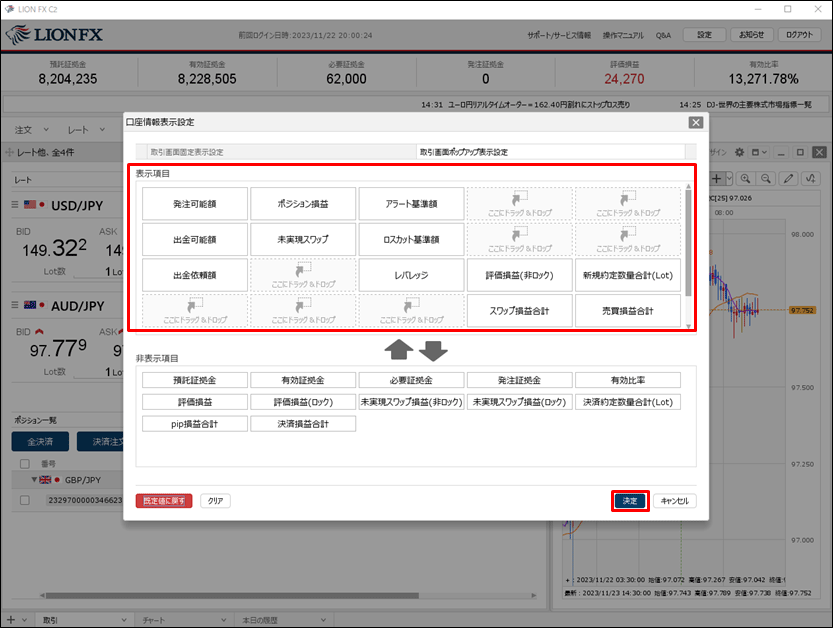Open the Q&A menu item

(x=663, y=35)
